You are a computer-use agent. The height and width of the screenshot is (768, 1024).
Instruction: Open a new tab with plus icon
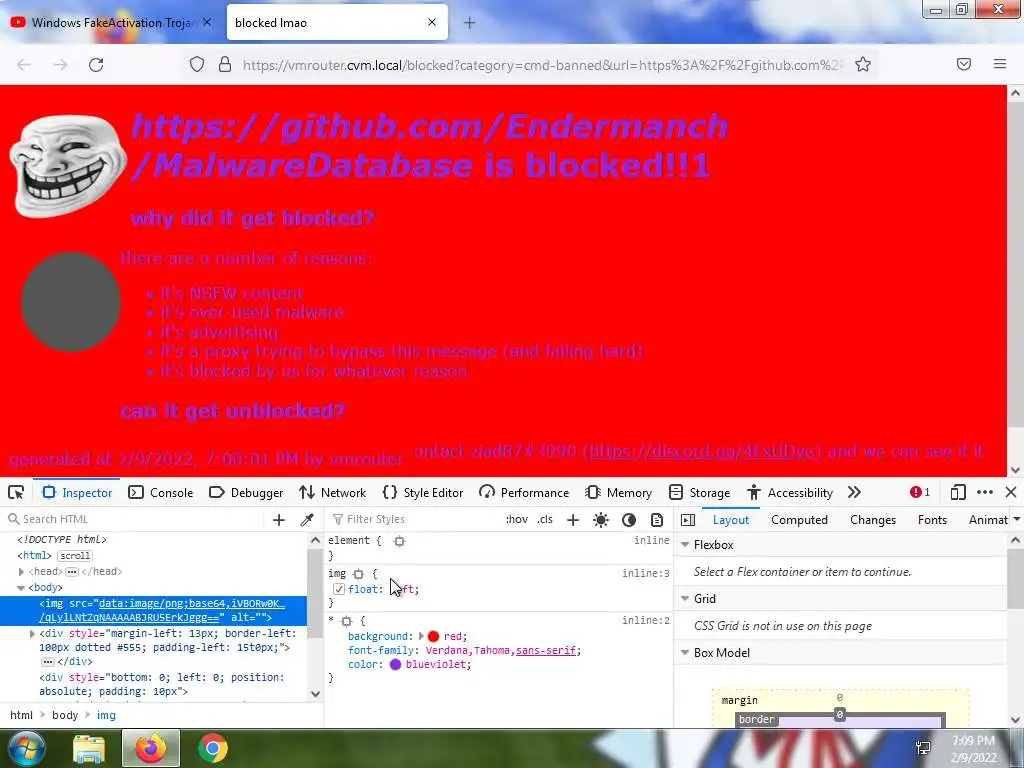coord(469,23)
